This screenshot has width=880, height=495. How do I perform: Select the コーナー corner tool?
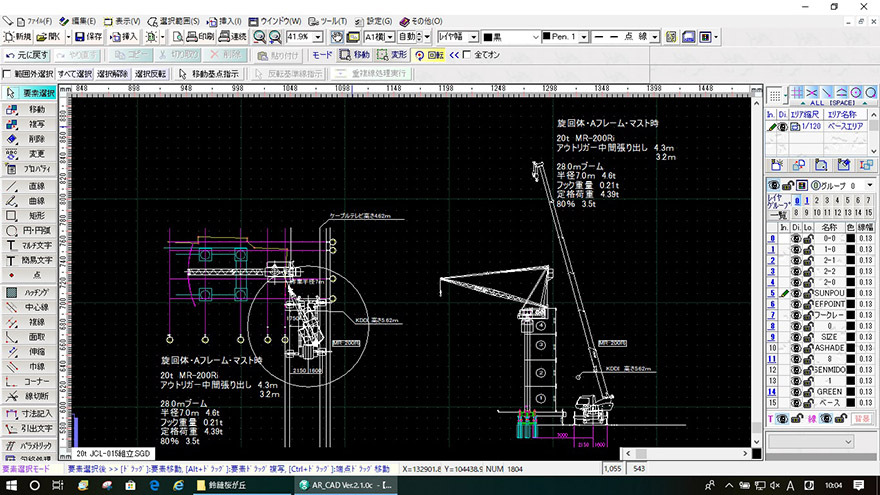point(29,382)
